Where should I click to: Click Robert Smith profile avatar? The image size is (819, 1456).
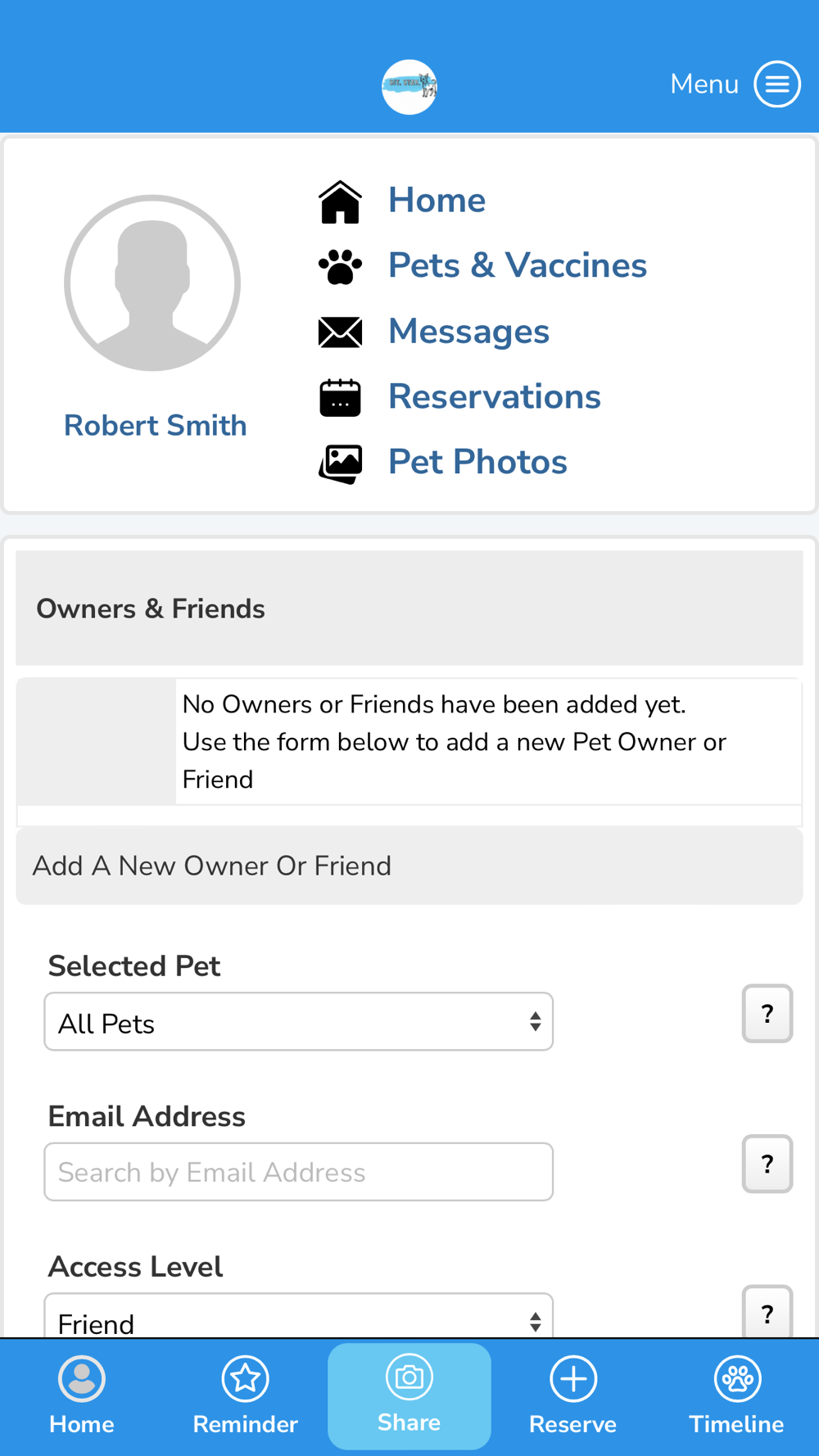[x=152, y=283]
